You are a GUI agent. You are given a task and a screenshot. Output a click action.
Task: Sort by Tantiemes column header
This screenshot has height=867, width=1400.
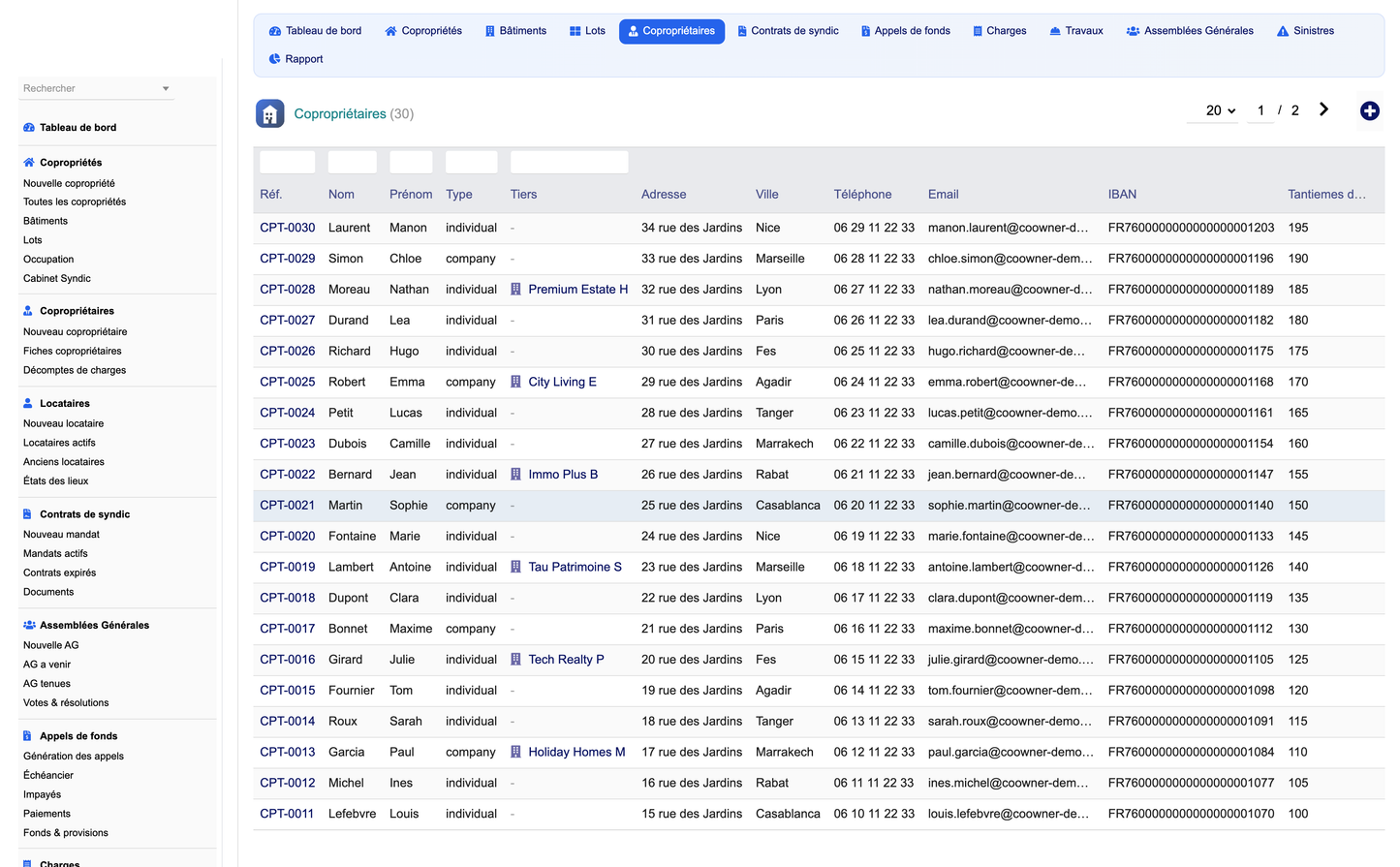tap(1326, 195)
